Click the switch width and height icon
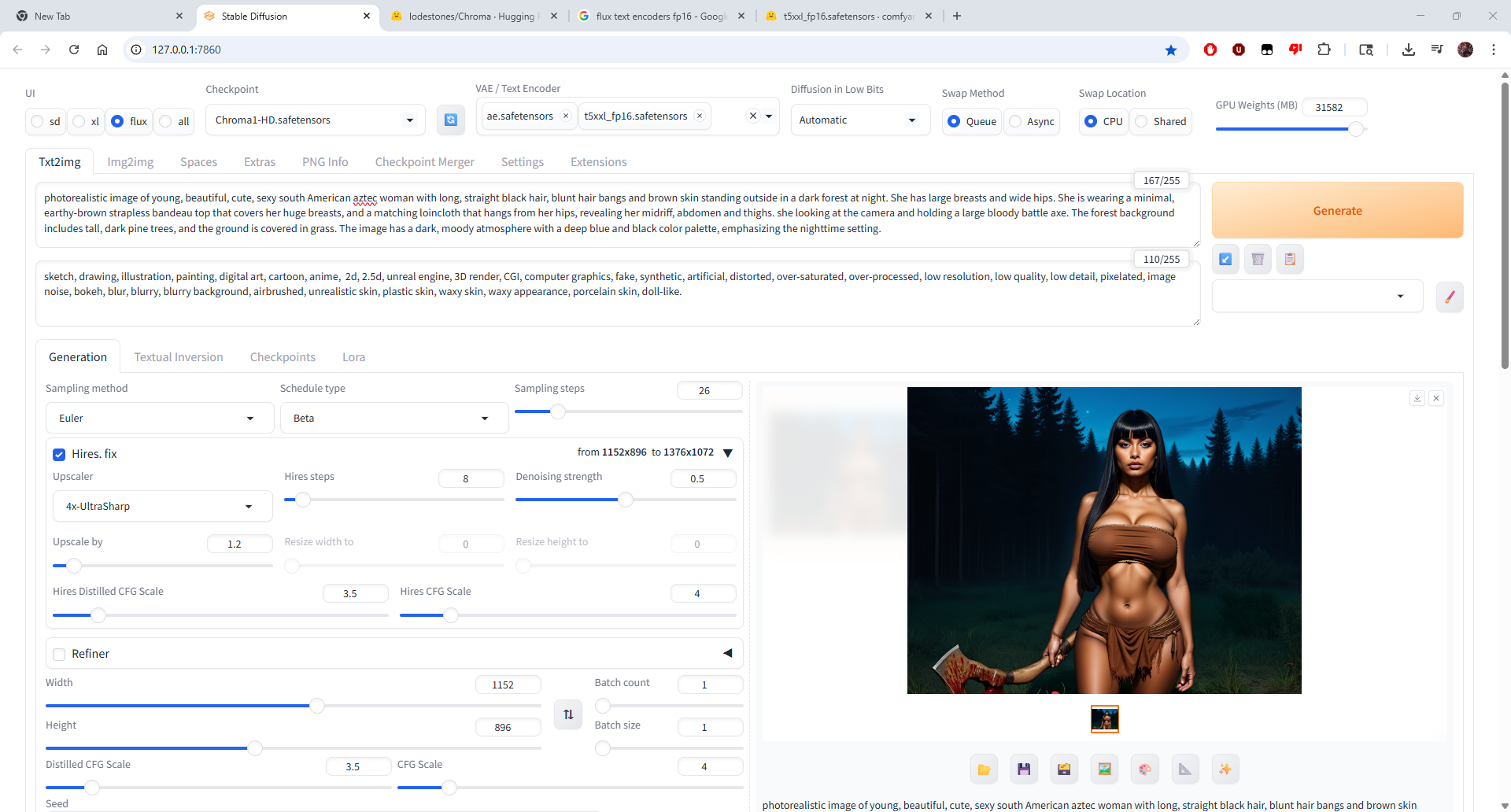 coord(568,714)
